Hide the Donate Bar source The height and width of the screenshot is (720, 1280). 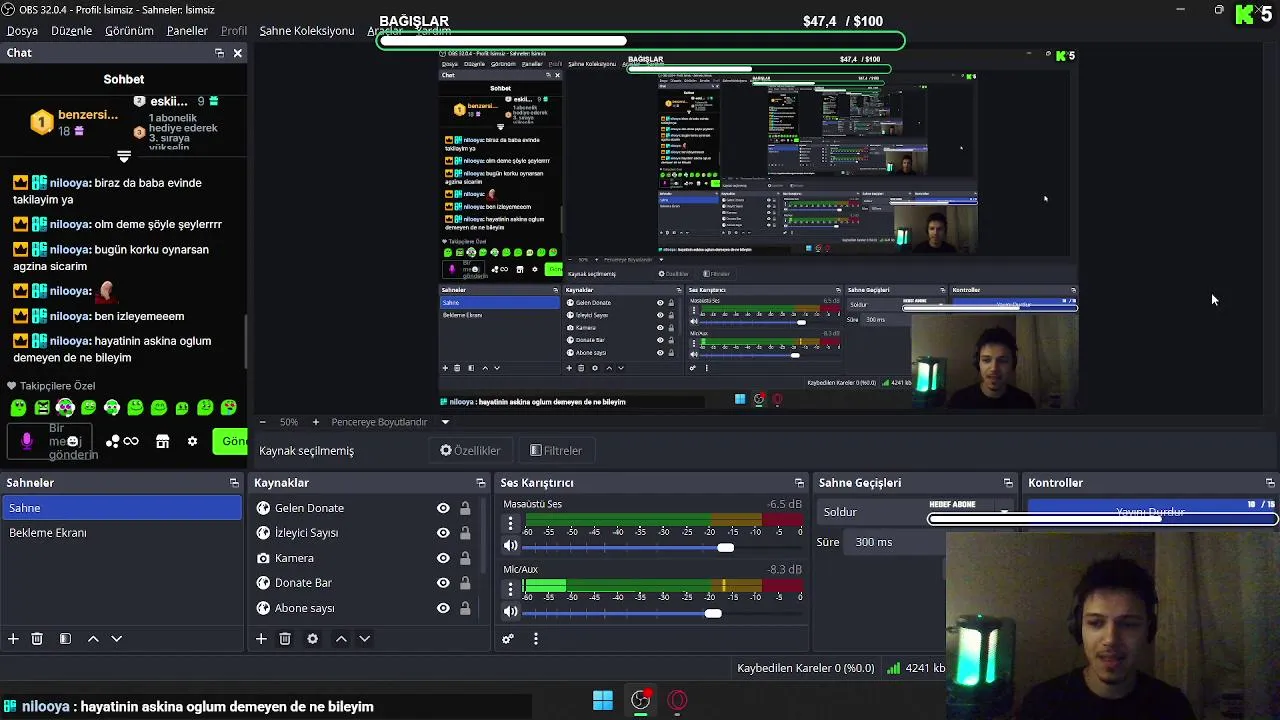[443, 583]
